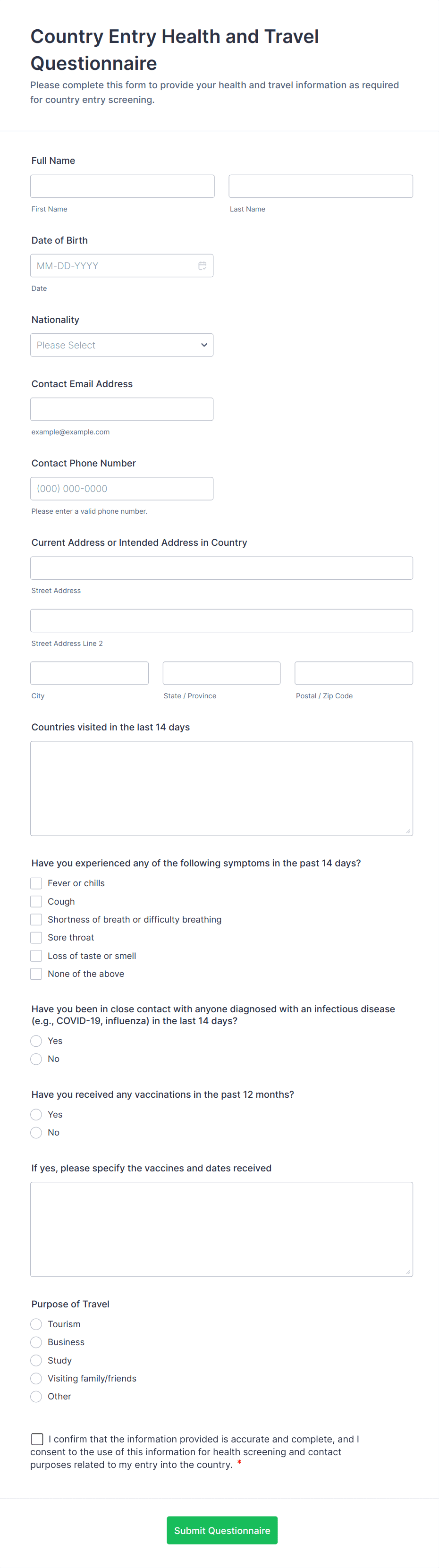Select No for close contact question

[36, 1059]
